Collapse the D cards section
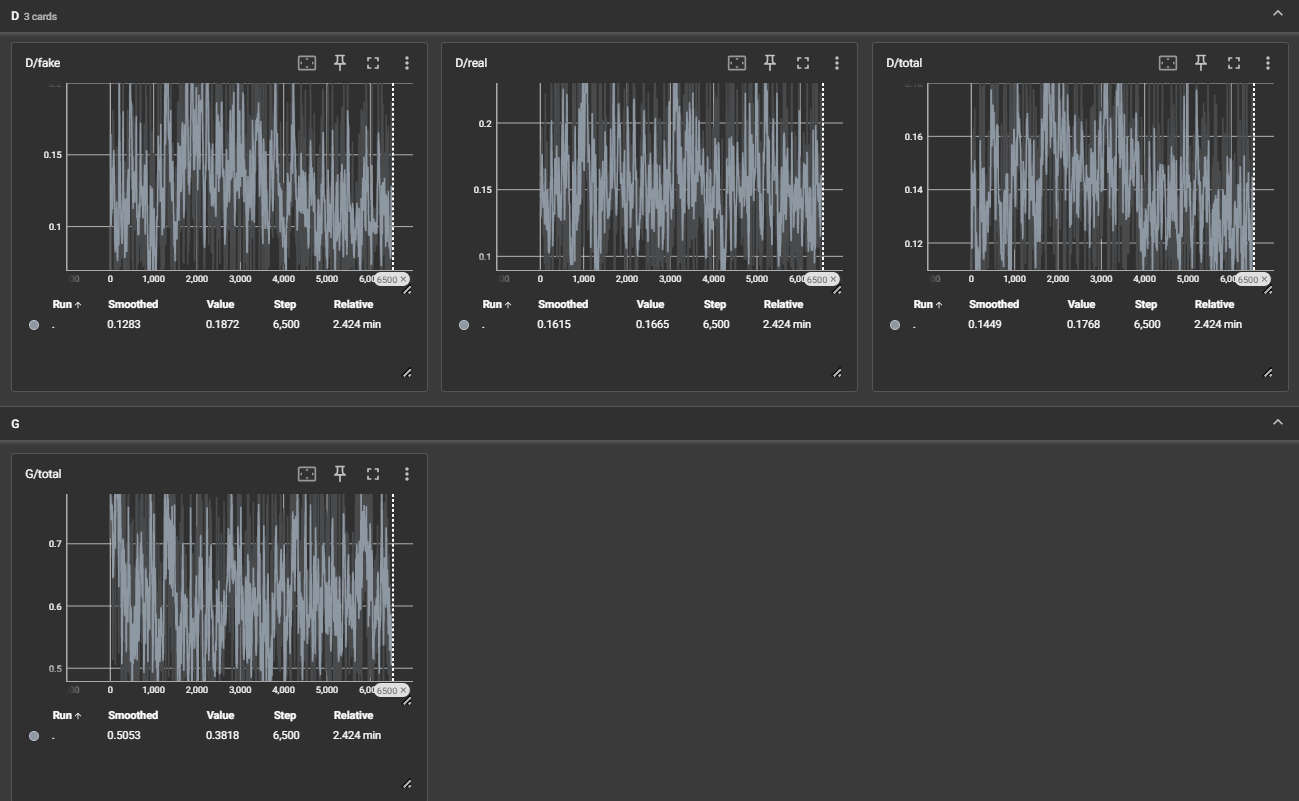1299x801 pixels. [x=1277, y=13]
